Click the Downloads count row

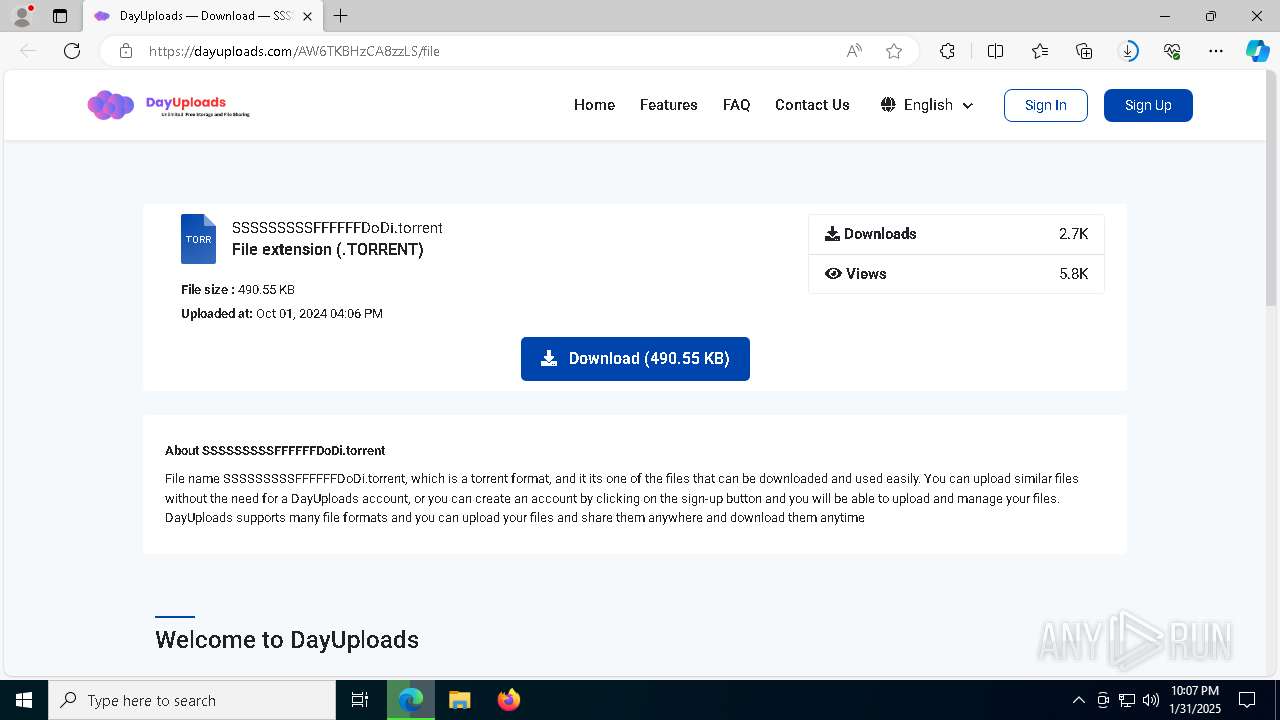click(x=956, y=234)
